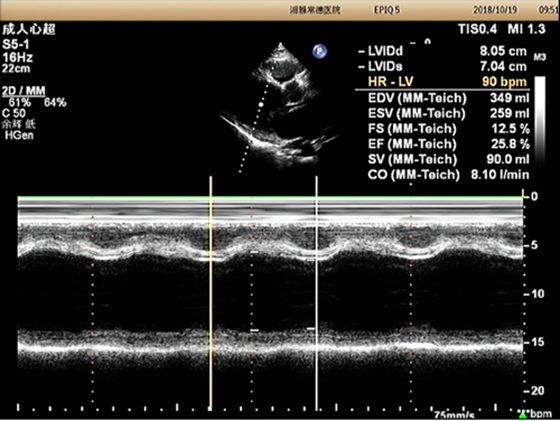Click the 10 cm depth scale marker
560x421 pixels.
[x=534, y=294]
